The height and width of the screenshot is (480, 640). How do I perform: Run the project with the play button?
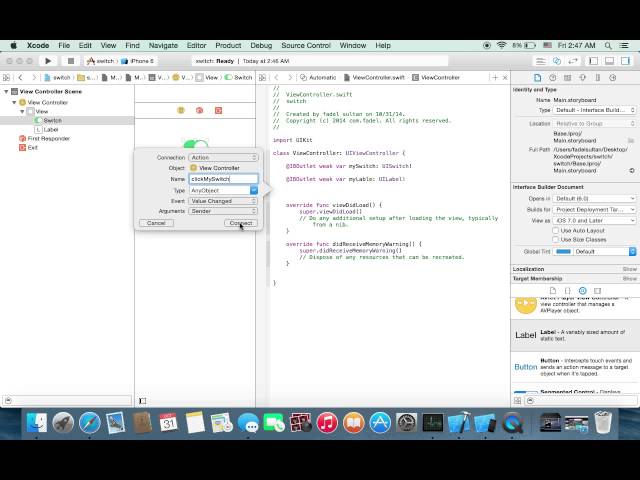click(48, 61)
